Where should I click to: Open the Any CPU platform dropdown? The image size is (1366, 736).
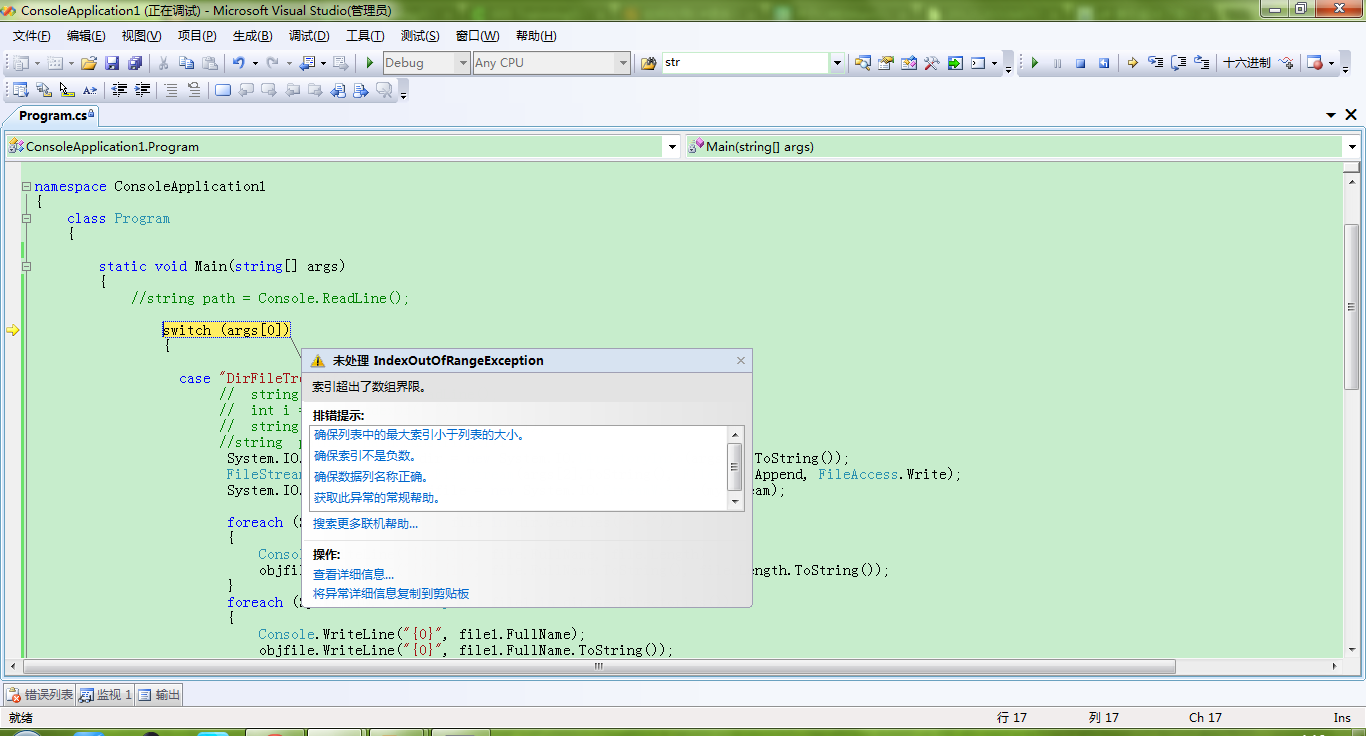[623, 63]
